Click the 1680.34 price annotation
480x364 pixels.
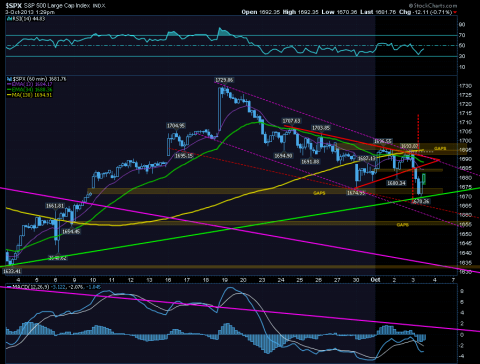396,183
